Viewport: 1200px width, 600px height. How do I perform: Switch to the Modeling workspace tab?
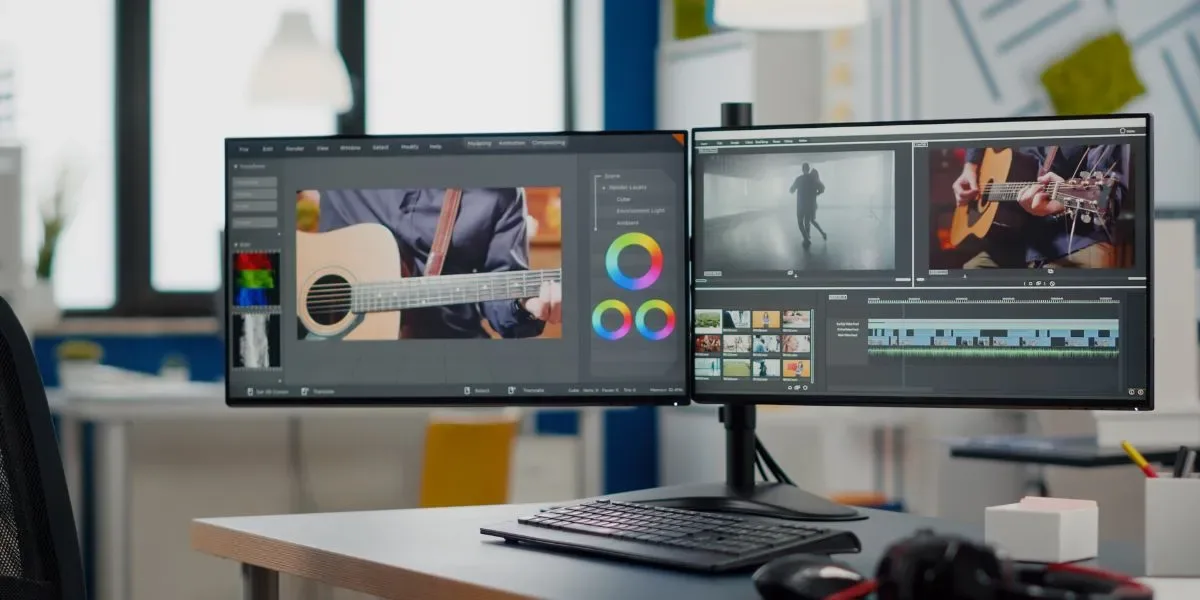[479, 144]
